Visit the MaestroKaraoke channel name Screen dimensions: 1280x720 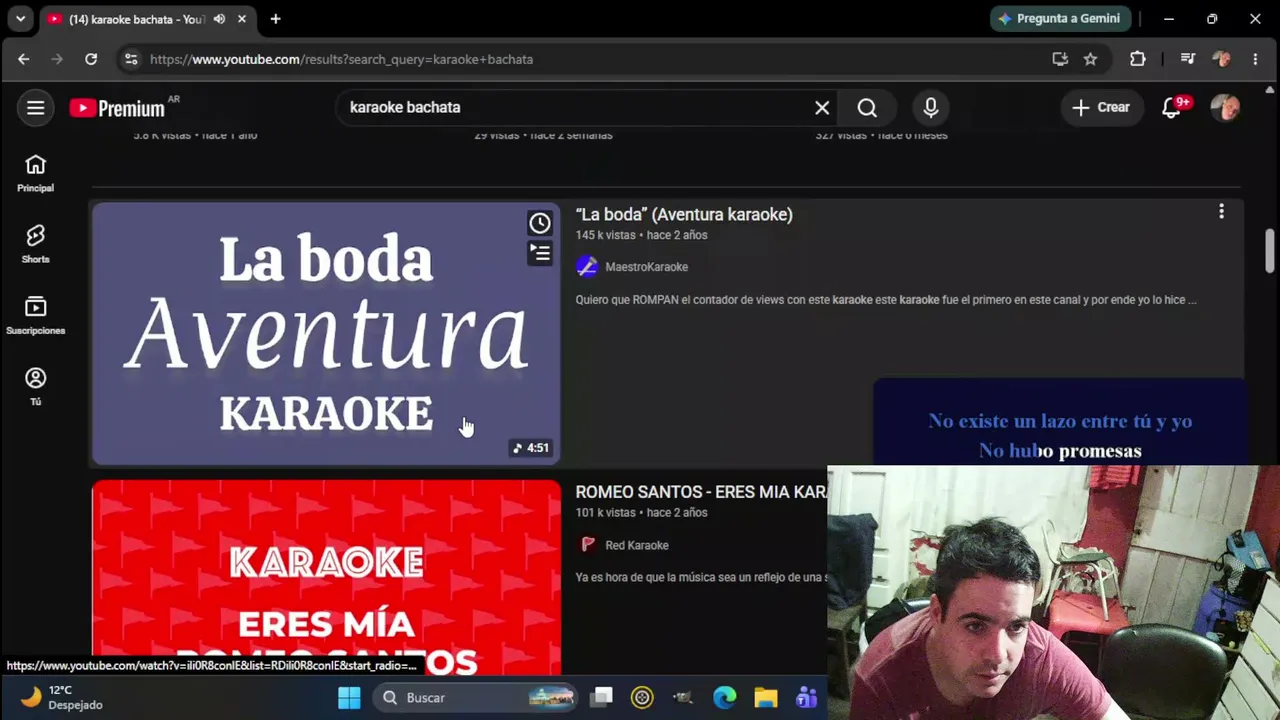(646, 267)
